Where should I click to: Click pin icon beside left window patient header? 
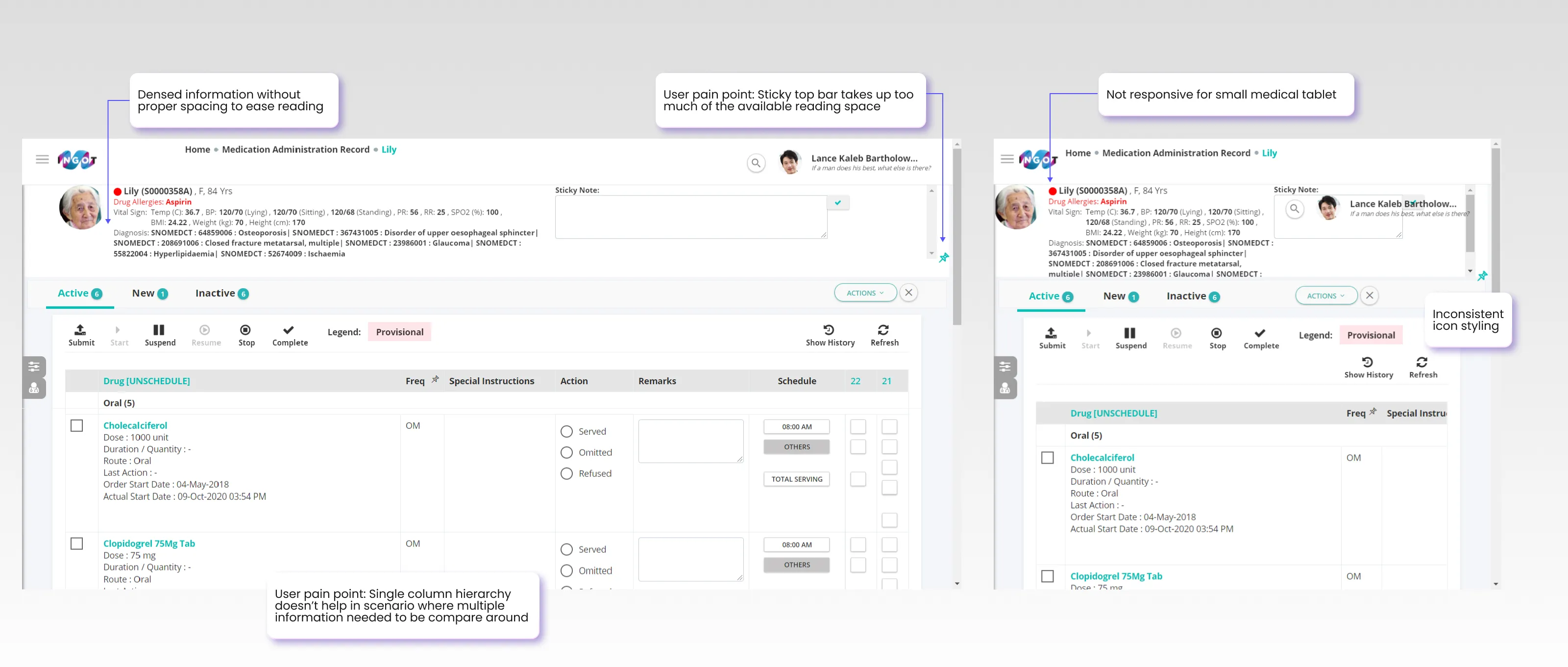944,258
